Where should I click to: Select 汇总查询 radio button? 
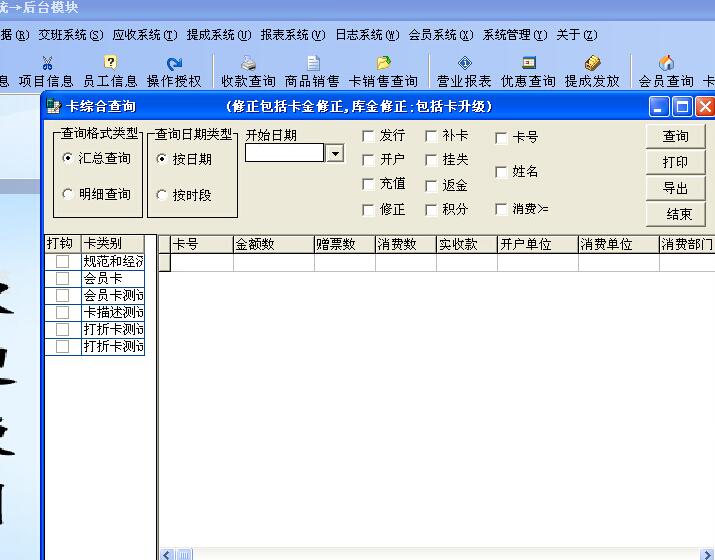(x=67, y=158)
